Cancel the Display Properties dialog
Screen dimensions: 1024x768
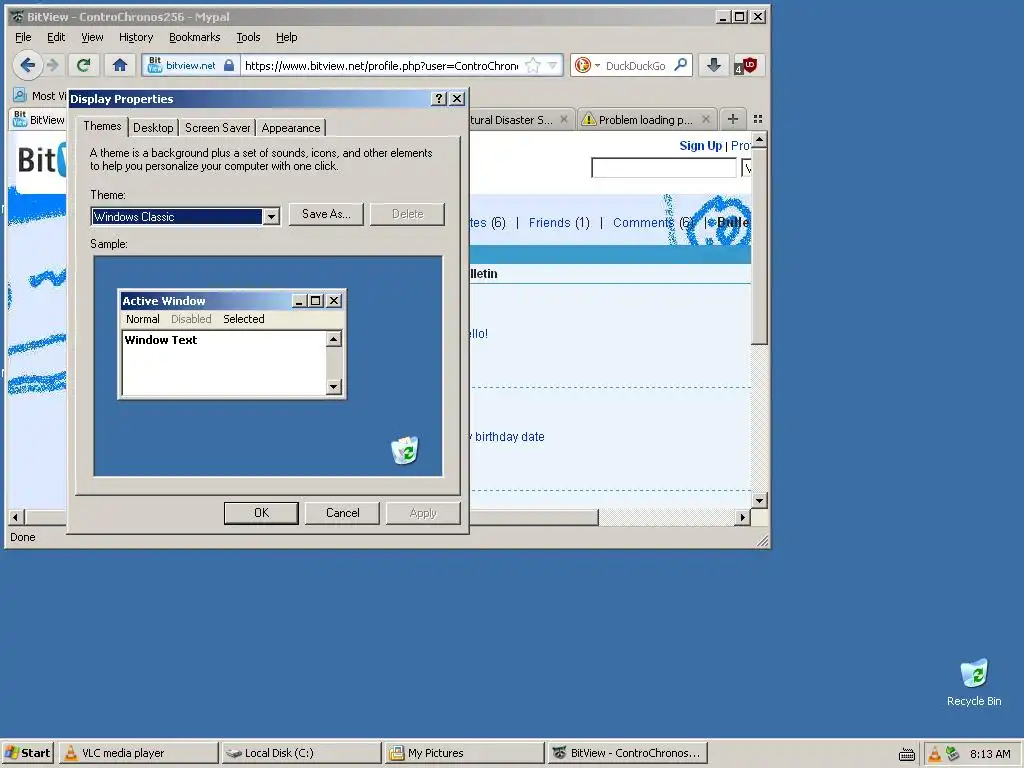tap(342, 513)
